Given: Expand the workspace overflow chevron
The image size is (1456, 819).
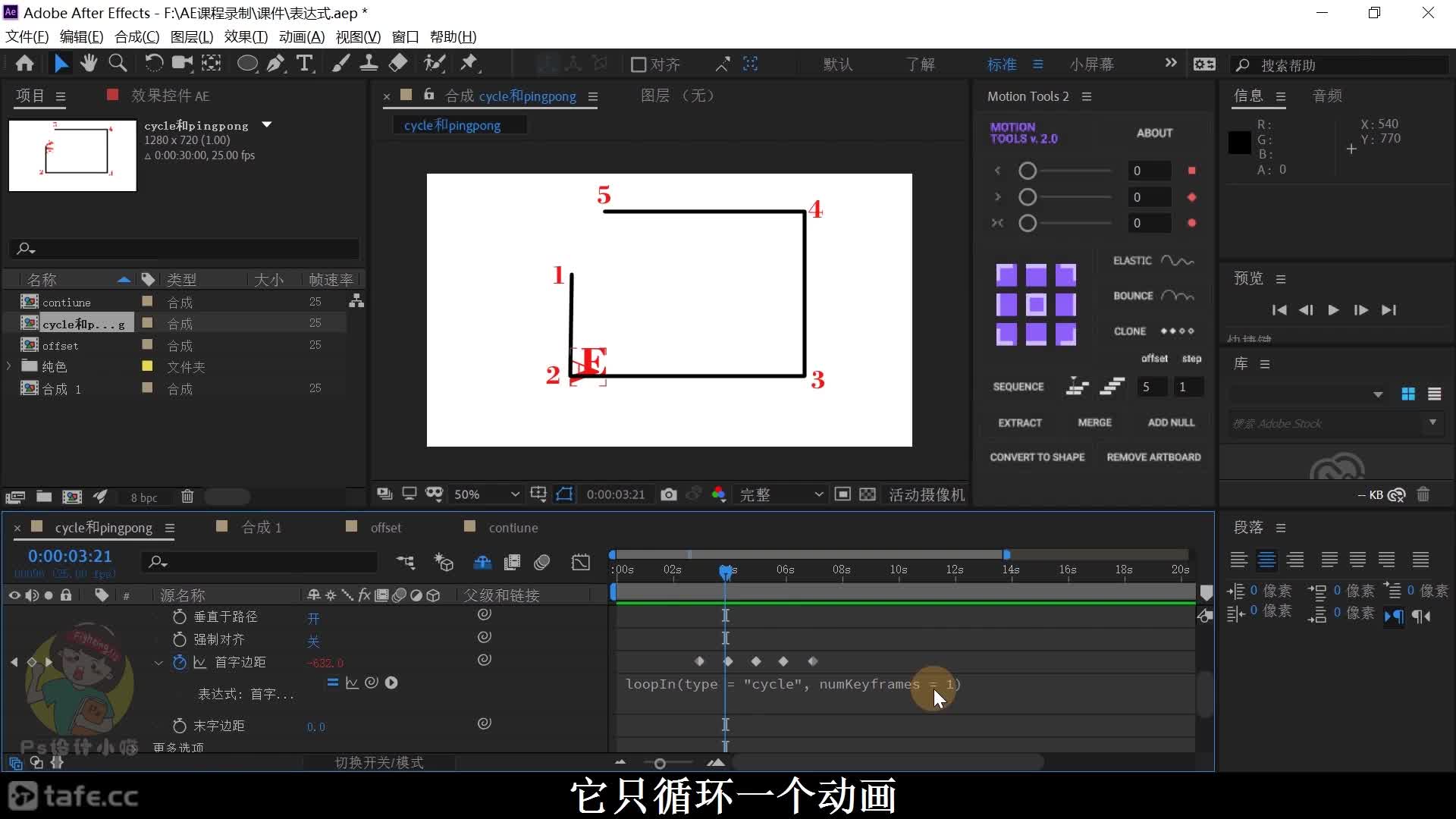Looking at the screenshot, I should point(1171,63).
